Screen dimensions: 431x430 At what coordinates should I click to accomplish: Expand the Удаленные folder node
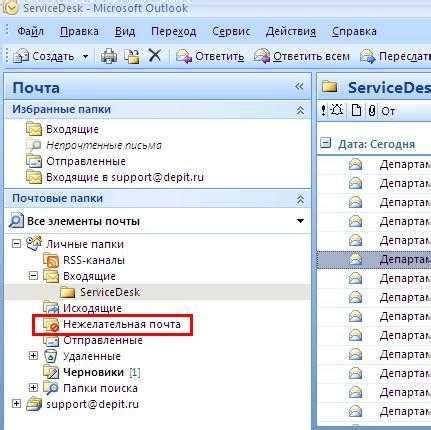click(x=33, y=356)
